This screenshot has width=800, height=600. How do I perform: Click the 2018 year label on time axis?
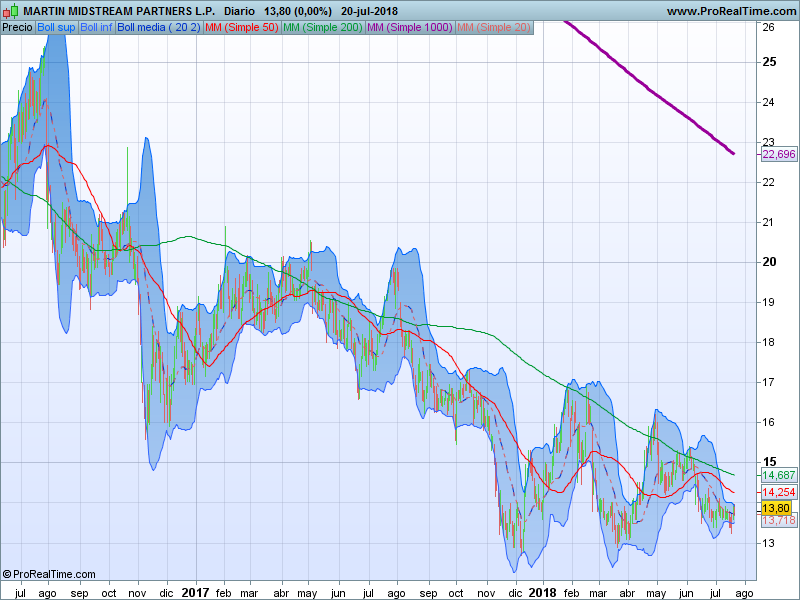pyautogui.click(x=542, y=592)
